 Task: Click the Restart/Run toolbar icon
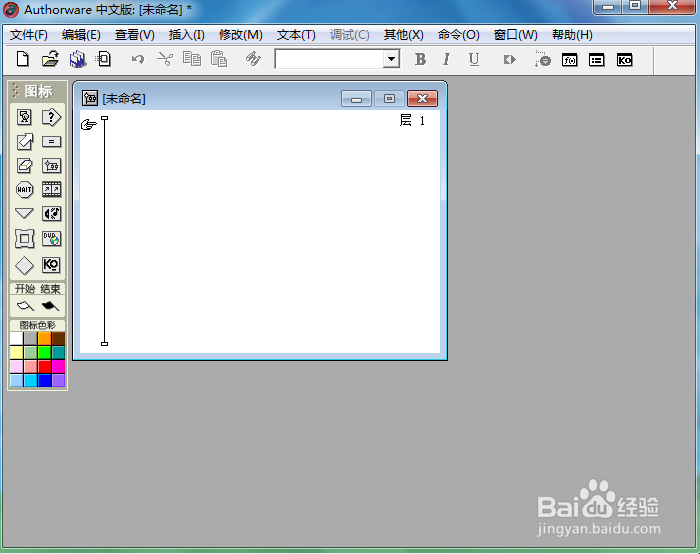(509, 60)
